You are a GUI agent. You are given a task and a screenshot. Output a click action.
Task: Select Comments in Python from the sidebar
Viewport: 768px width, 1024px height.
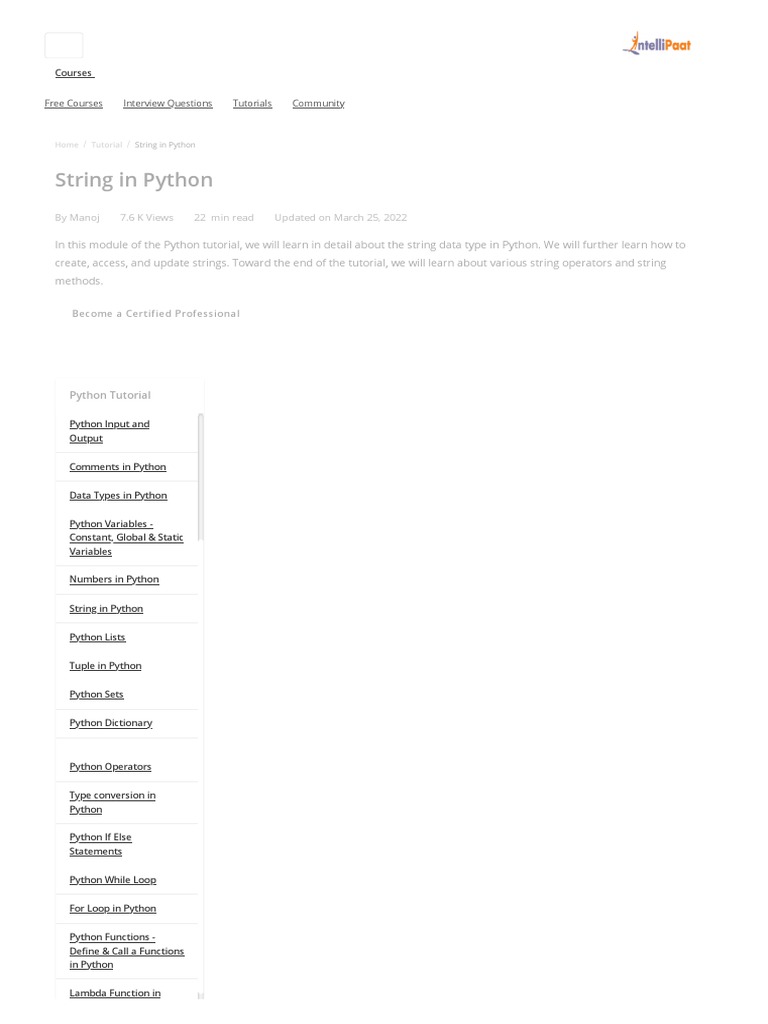tap(117, 467)
